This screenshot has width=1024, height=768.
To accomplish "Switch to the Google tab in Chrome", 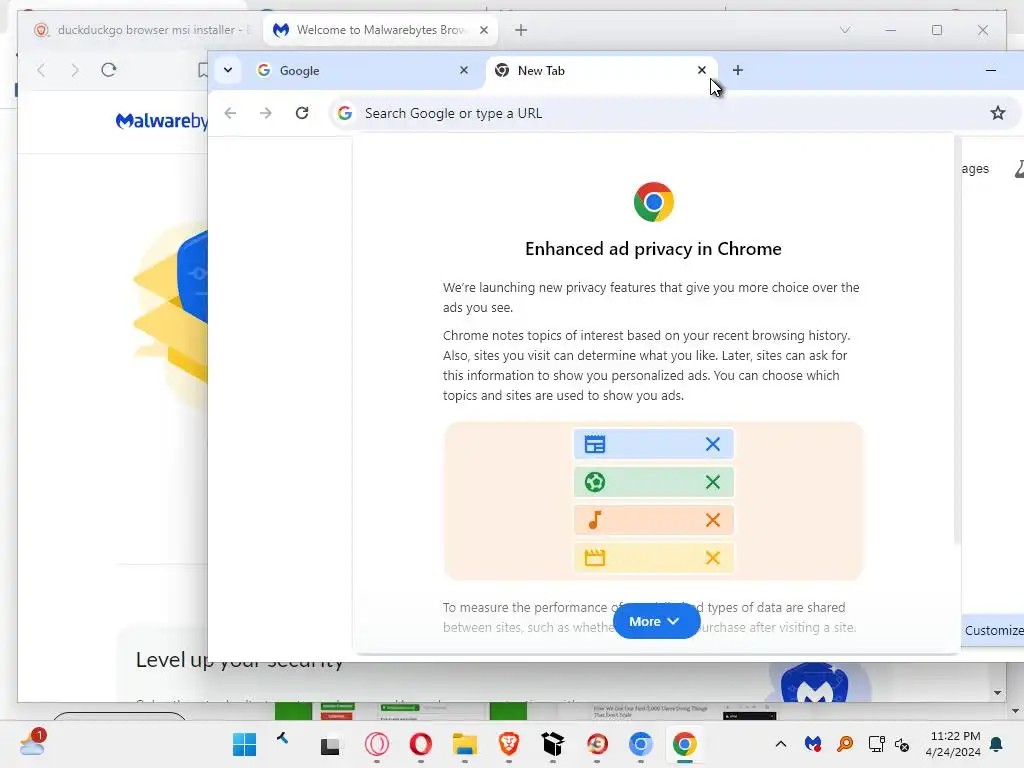I will 363,71.
